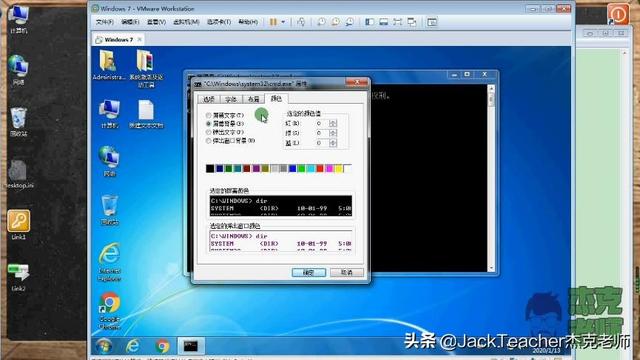Pick the yellow color swatch
The image size is (640, 360).
click(x=339, y=168)
